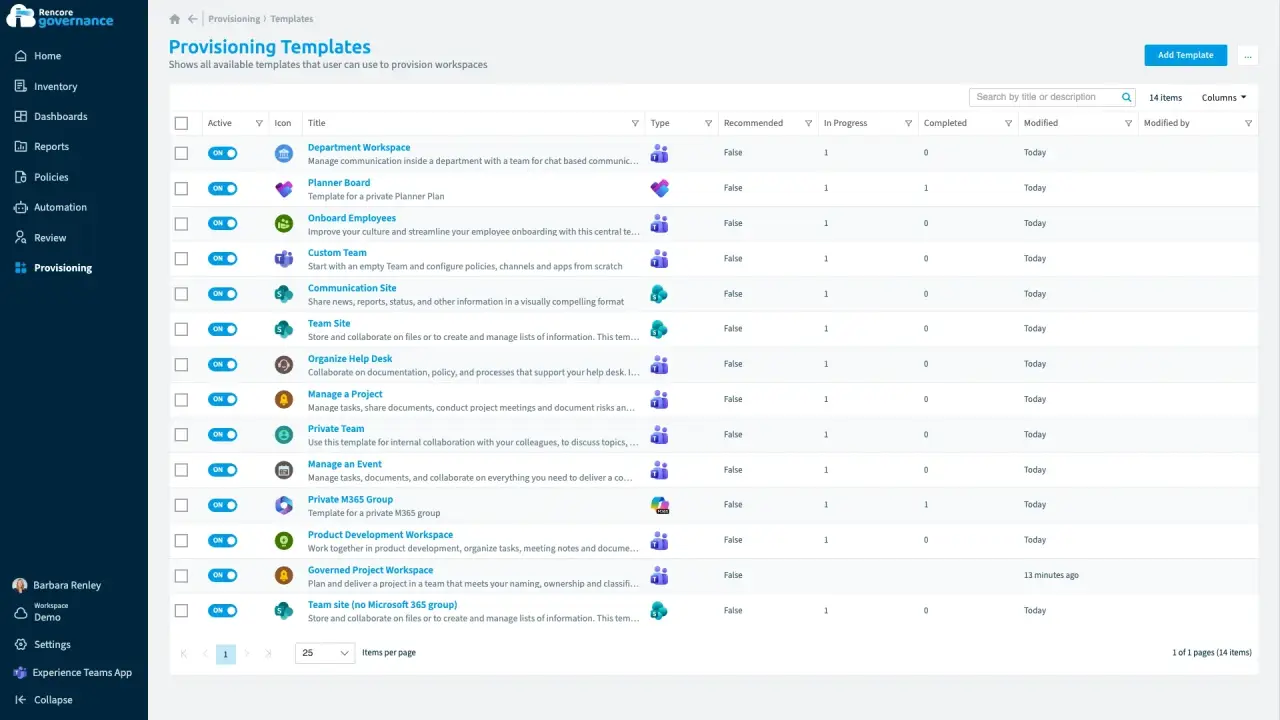The width and height of the screenshot is (1280, 720).
Task: Click the Add Template button
Action: pyautogui.click(x=1185, y=55)
